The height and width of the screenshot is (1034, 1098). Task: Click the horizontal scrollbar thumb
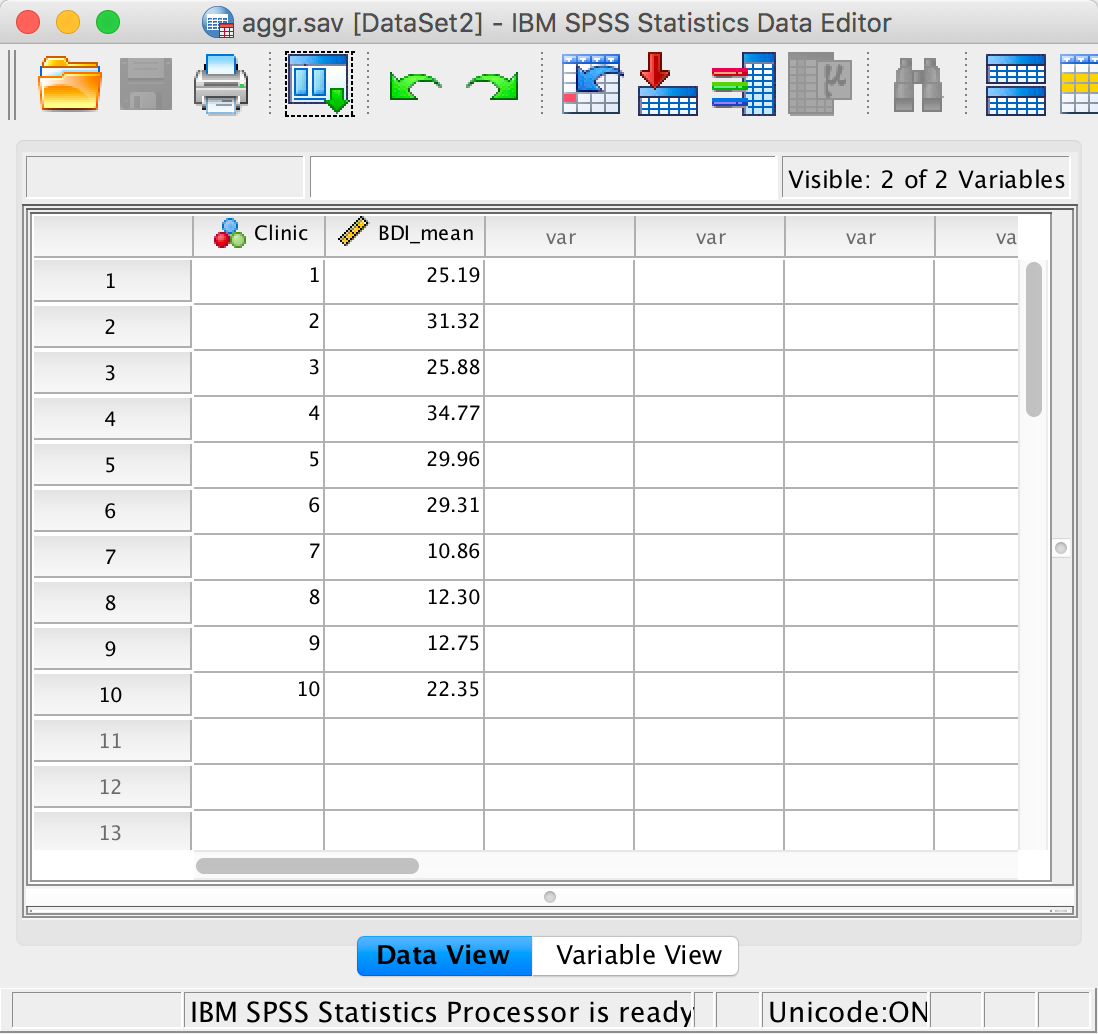(307, 866)
